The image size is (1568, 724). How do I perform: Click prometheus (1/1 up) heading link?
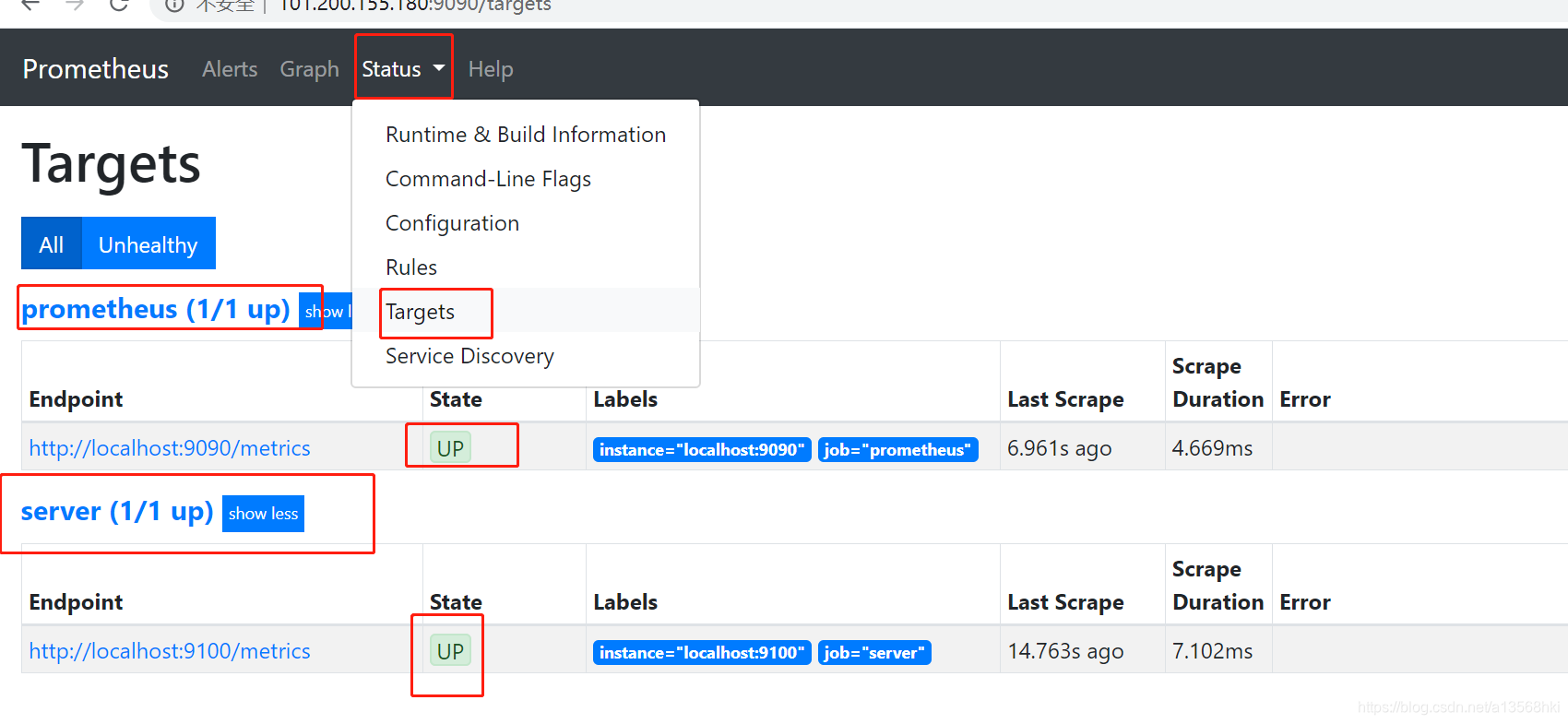156,309
